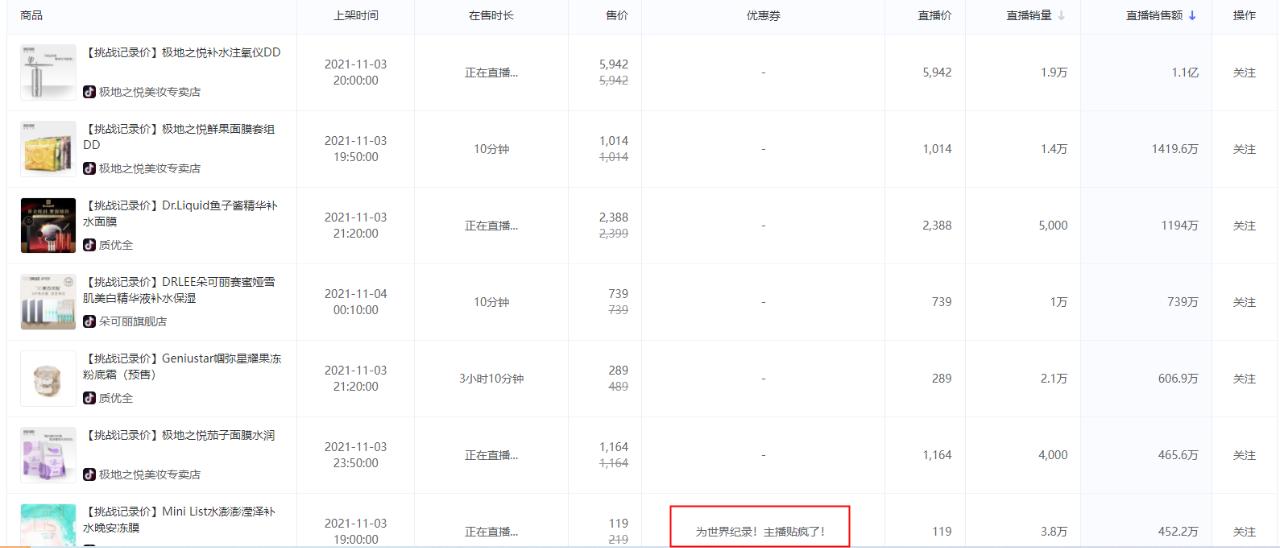This screenshot has width=1280, height=548.
Task: Open product title 极地之悦补水注氧仪DD
Action: pyautogui.click(x=181, y=53)
